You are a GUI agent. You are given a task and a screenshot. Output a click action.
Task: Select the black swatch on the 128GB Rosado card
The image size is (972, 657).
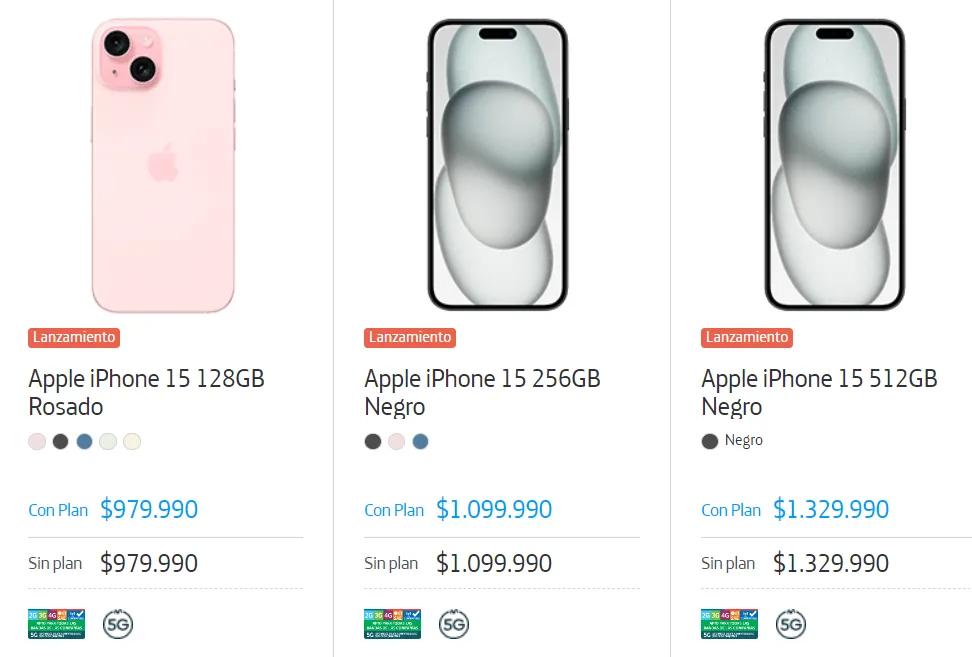click(x=60, y=441)
